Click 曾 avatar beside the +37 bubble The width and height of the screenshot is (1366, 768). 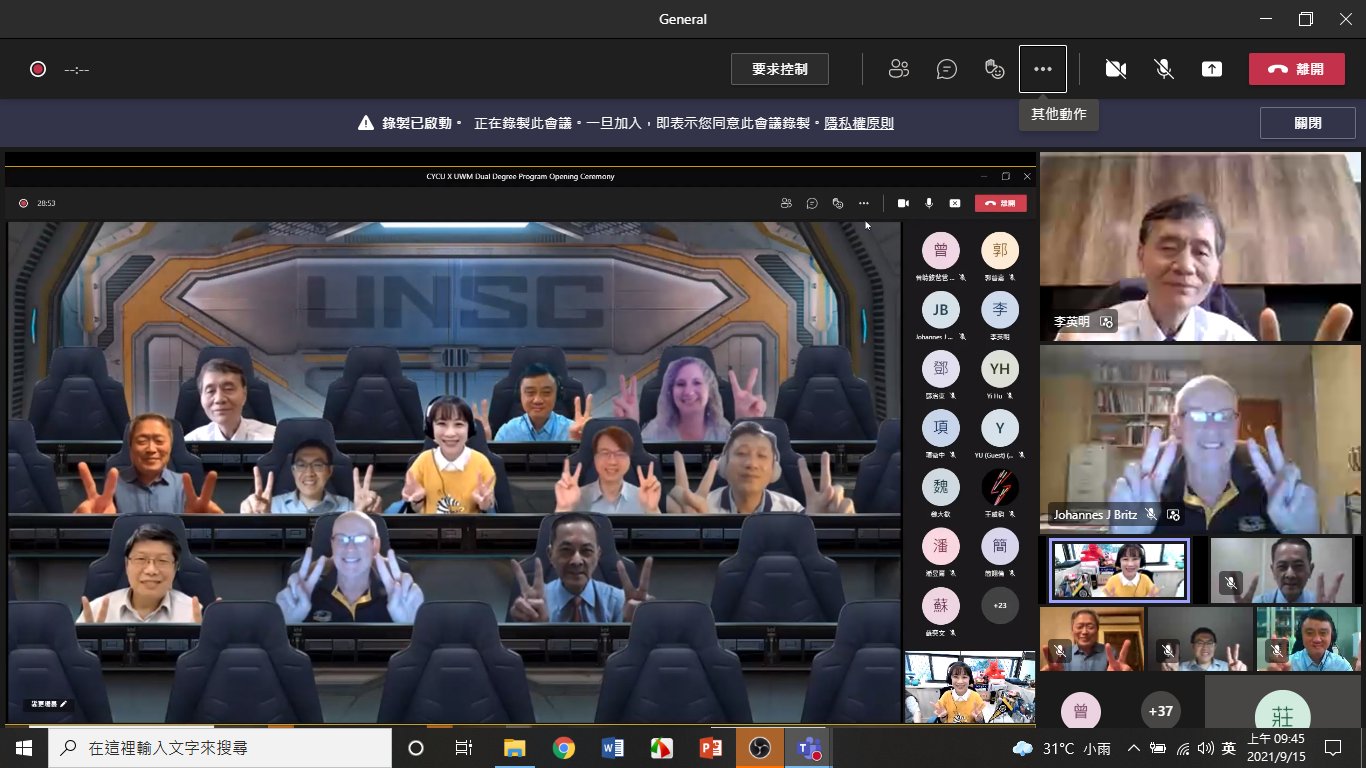(x=1080, y=711)
